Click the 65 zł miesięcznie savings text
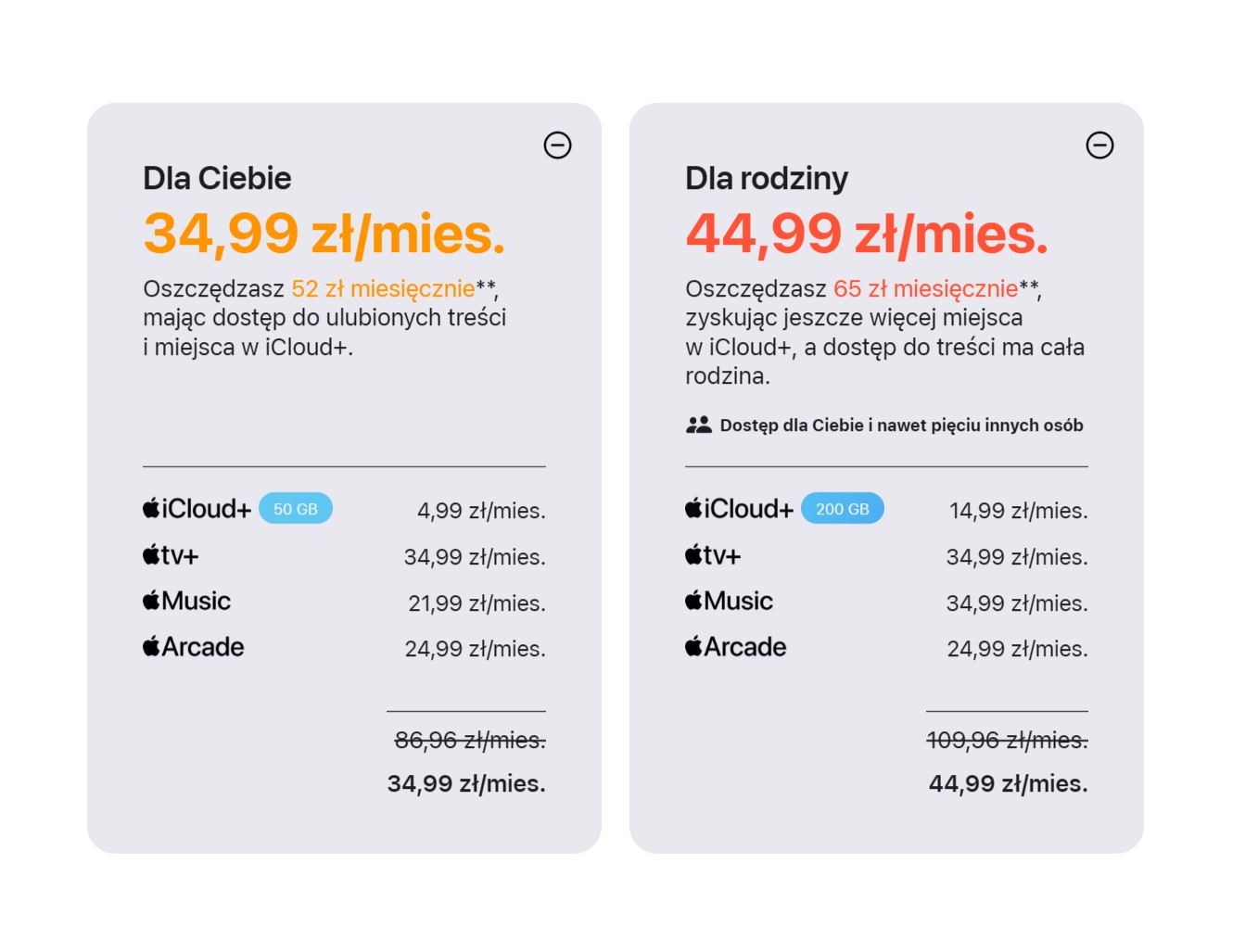Image resolution: width=1258 pixels, height=952 pixels. [925, 288]
